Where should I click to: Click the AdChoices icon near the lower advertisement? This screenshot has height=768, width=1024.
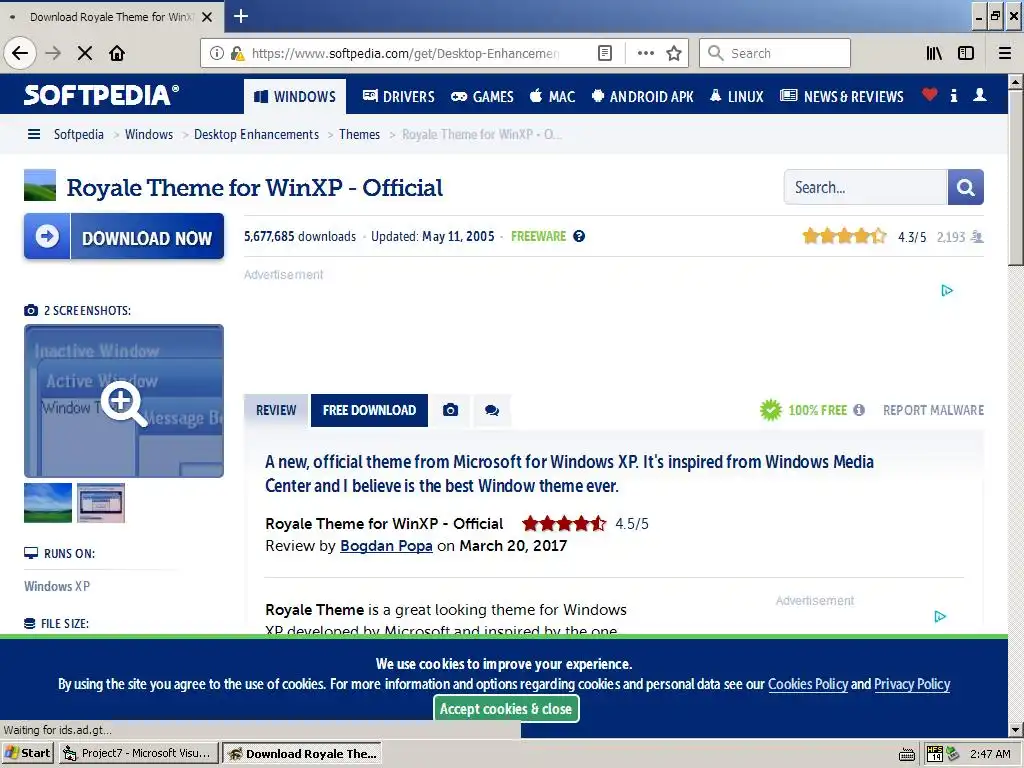tap(940, 616)
